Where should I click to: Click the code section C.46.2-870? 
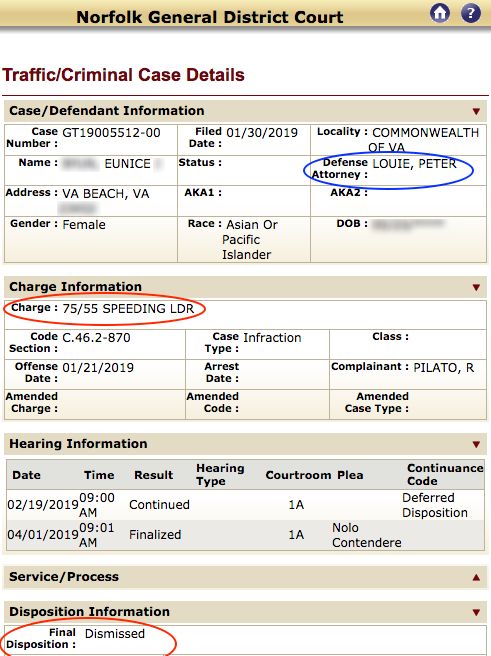pyautogui.click(x=96, y=338)
